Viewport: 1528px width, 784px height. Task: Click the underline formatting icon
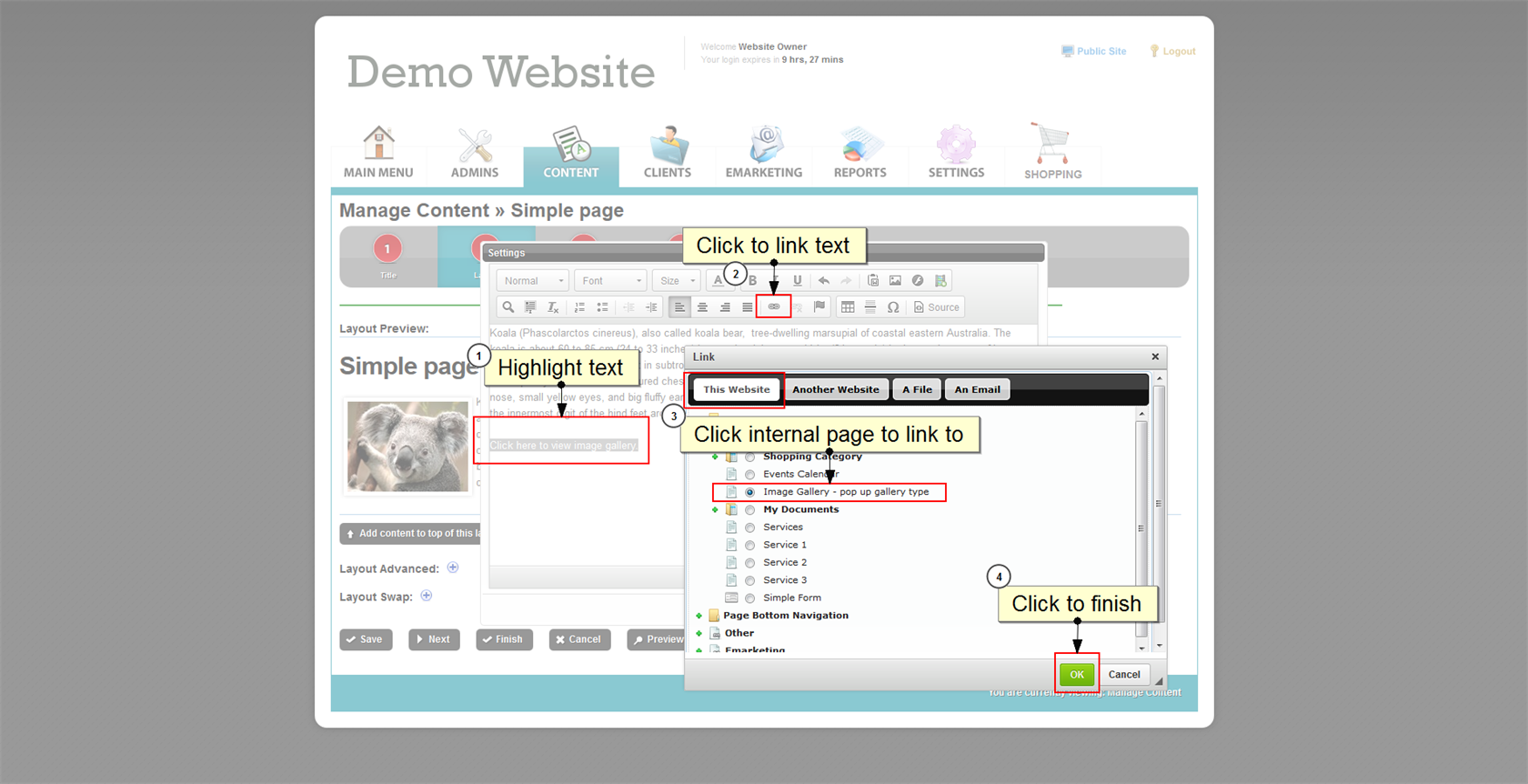(798, 281)
